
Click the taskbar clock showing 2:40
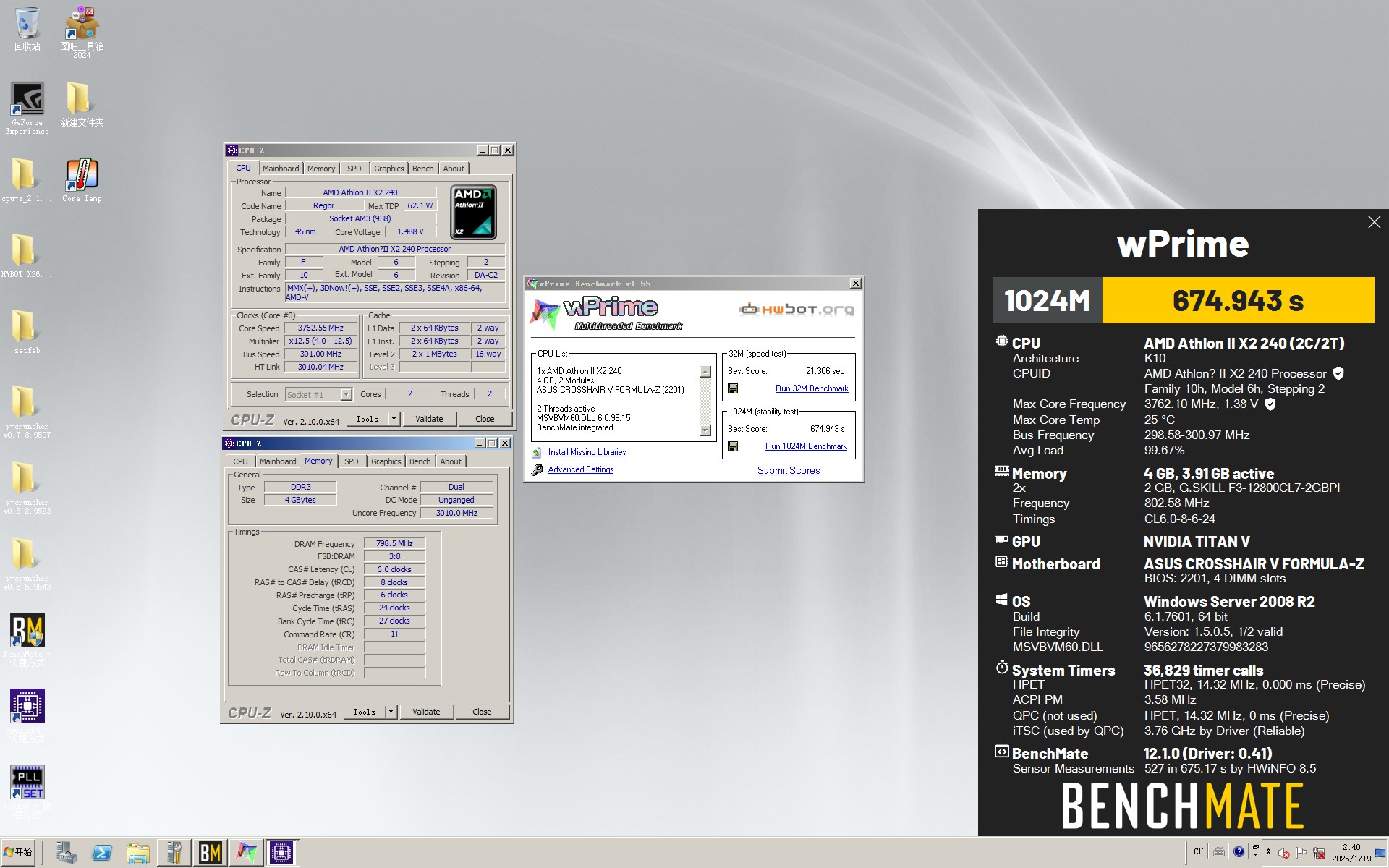pyautogui.click(x=1351, y=853)
